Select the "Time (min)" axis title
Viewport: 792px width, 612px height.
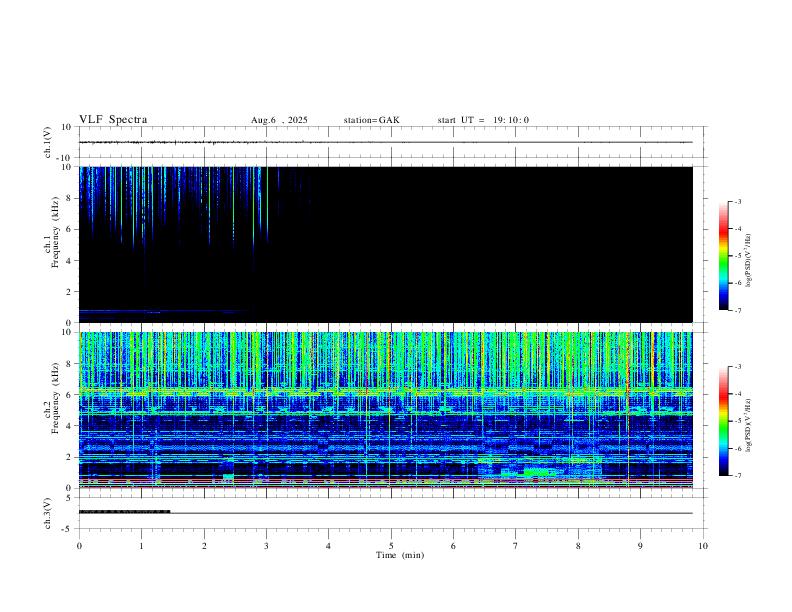400,555
